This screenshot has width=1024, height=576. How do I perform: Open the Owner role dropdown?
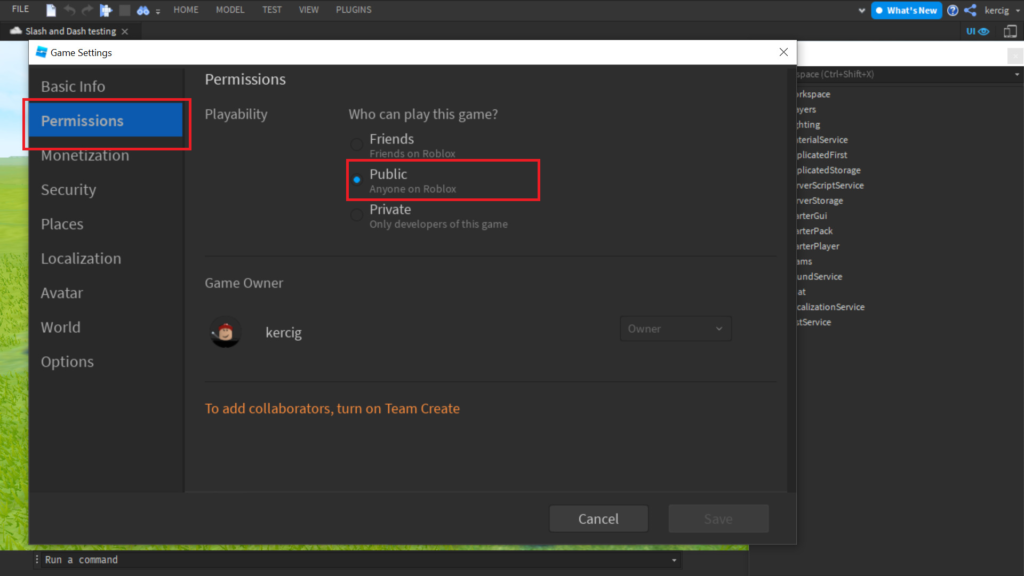click(675, 328)
